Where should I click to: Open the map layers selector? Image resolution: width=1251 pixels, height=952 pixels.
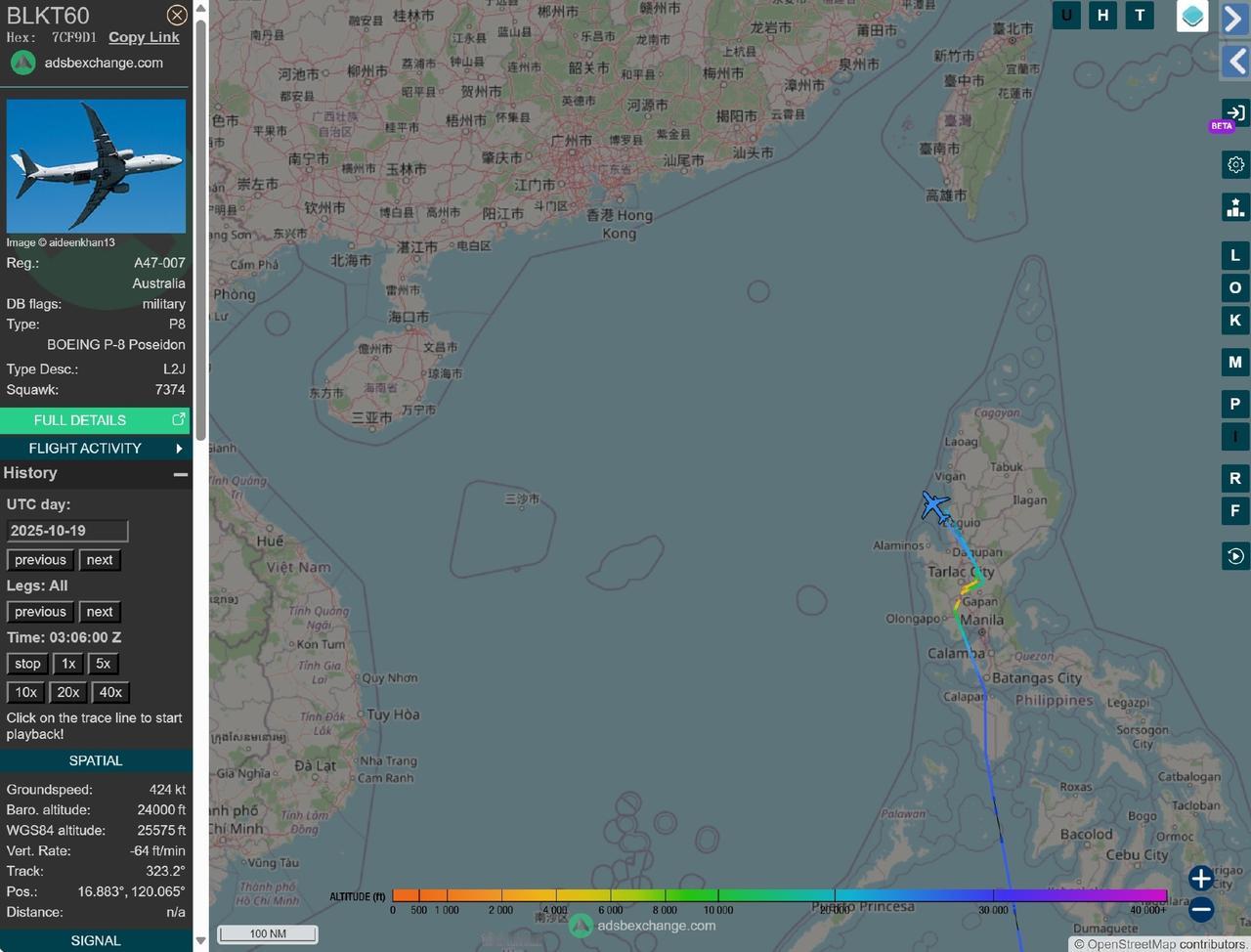pos(1192,17)
